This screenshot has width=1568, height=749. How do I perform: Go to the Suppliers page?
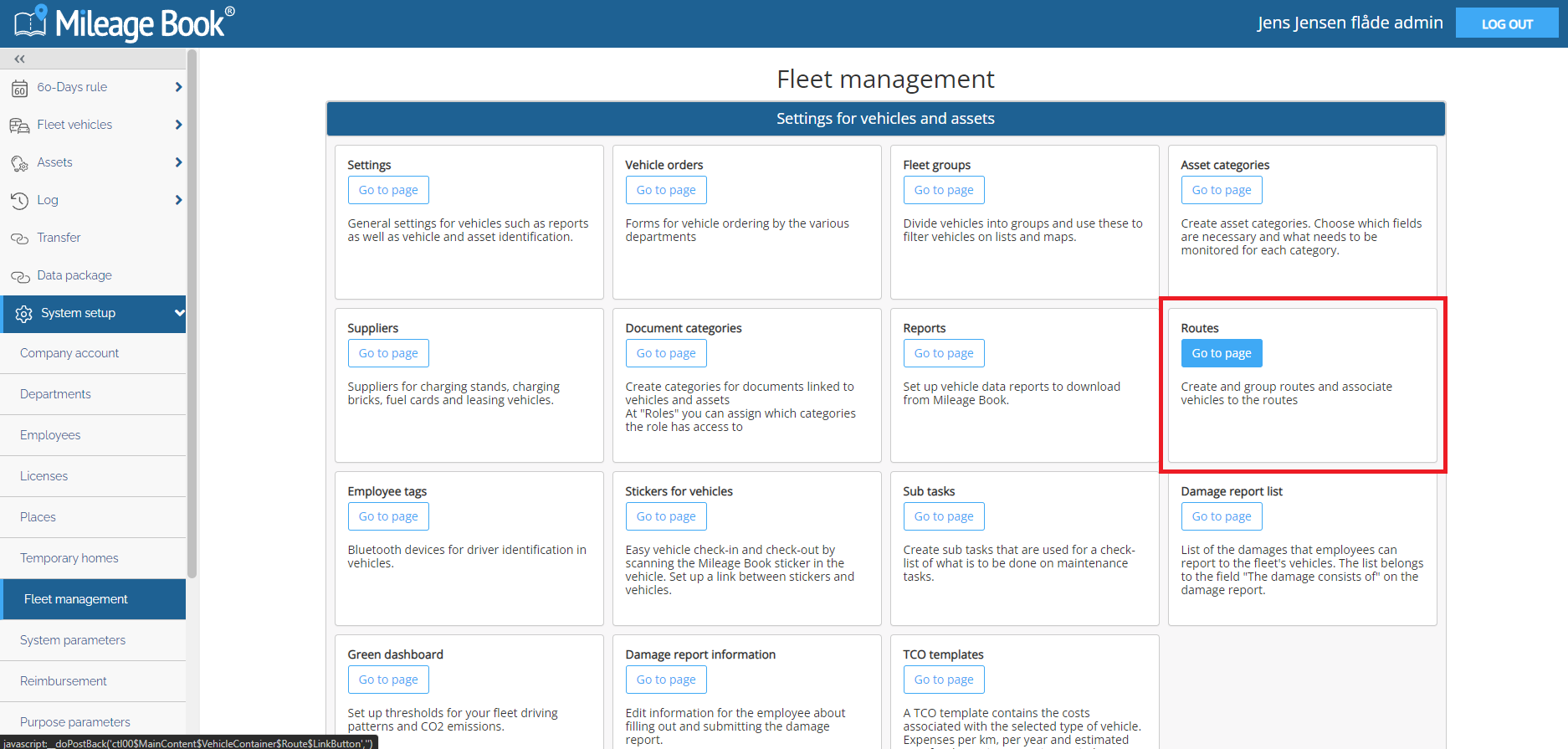point(388,353)
